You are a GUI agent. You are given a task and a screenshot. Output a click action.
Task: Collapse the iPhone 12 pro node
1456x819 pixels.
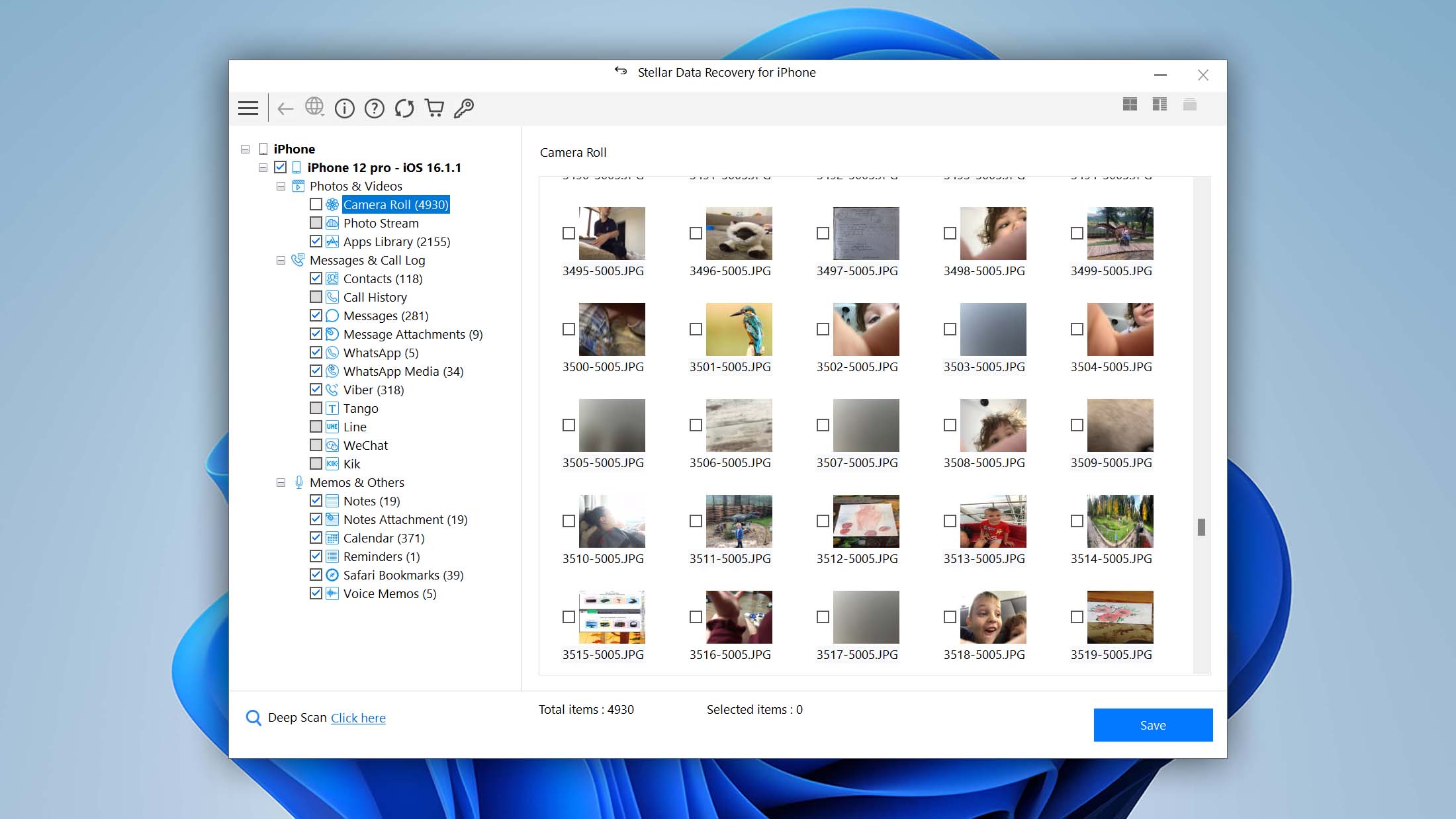click(x=263, y=168)
